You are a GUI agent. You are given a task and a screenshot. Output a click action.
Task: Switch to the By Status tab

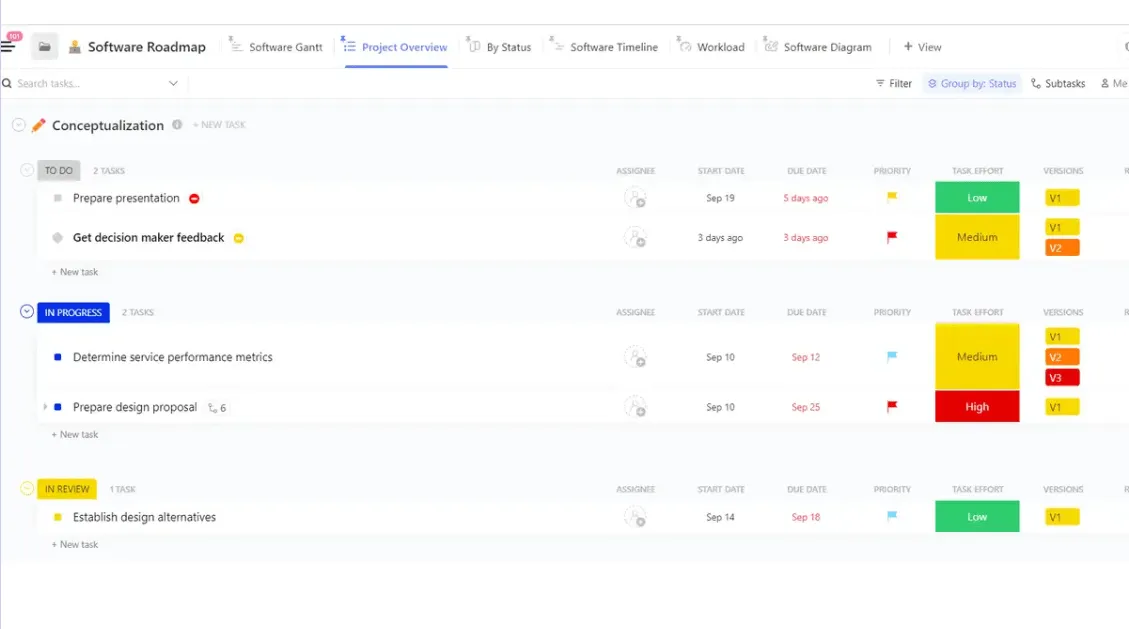pos(500,47)
